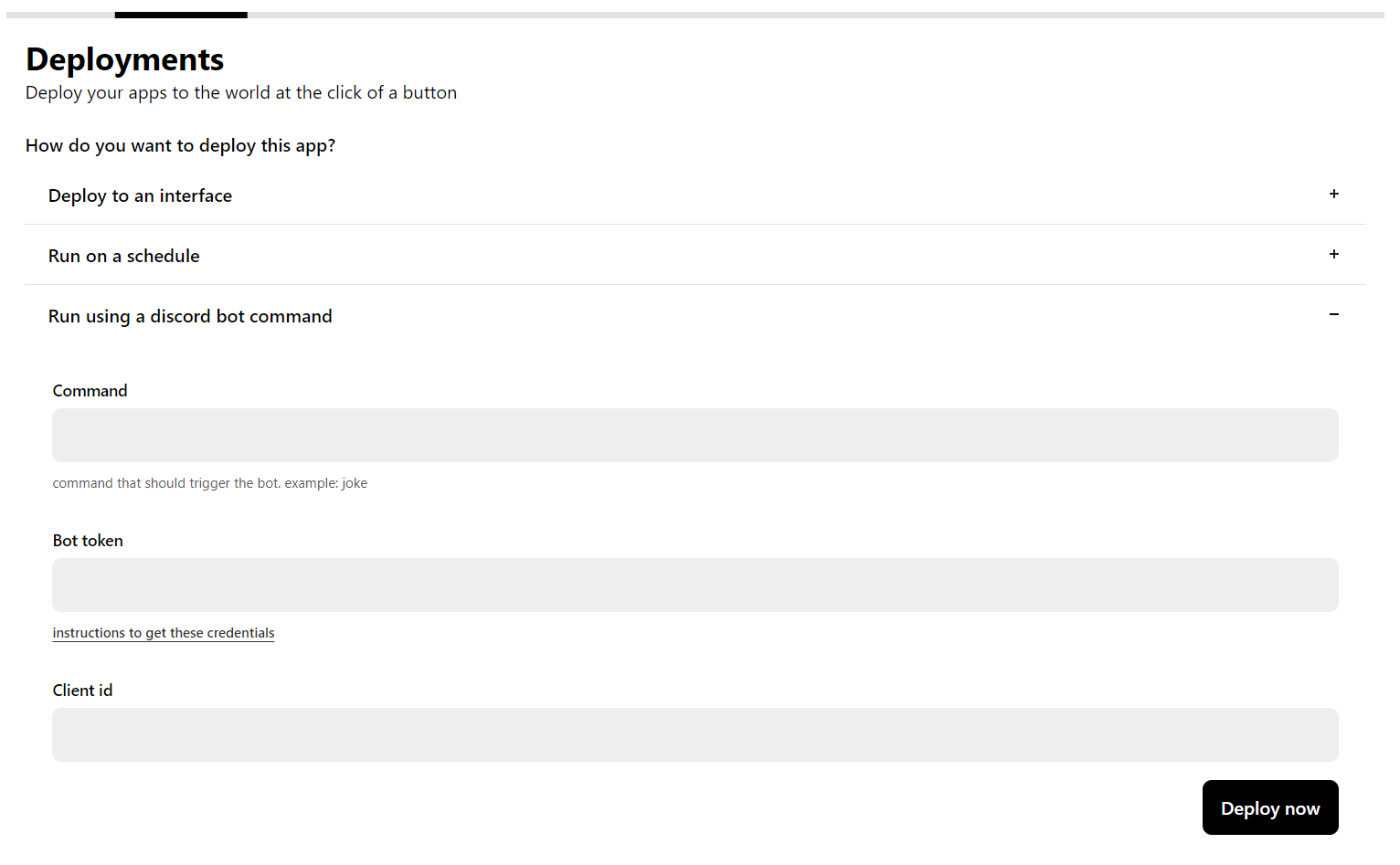
Task: Click the How do you want to deploy prompt
Action: [180, 144]
